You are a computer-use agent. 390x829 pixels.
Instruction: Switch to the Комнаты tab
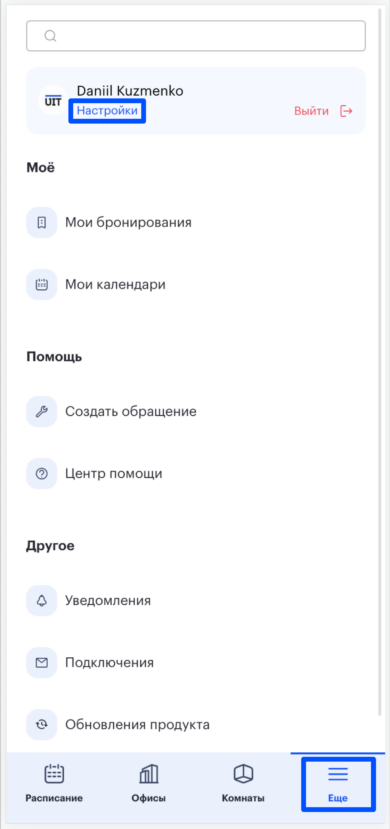243,784
